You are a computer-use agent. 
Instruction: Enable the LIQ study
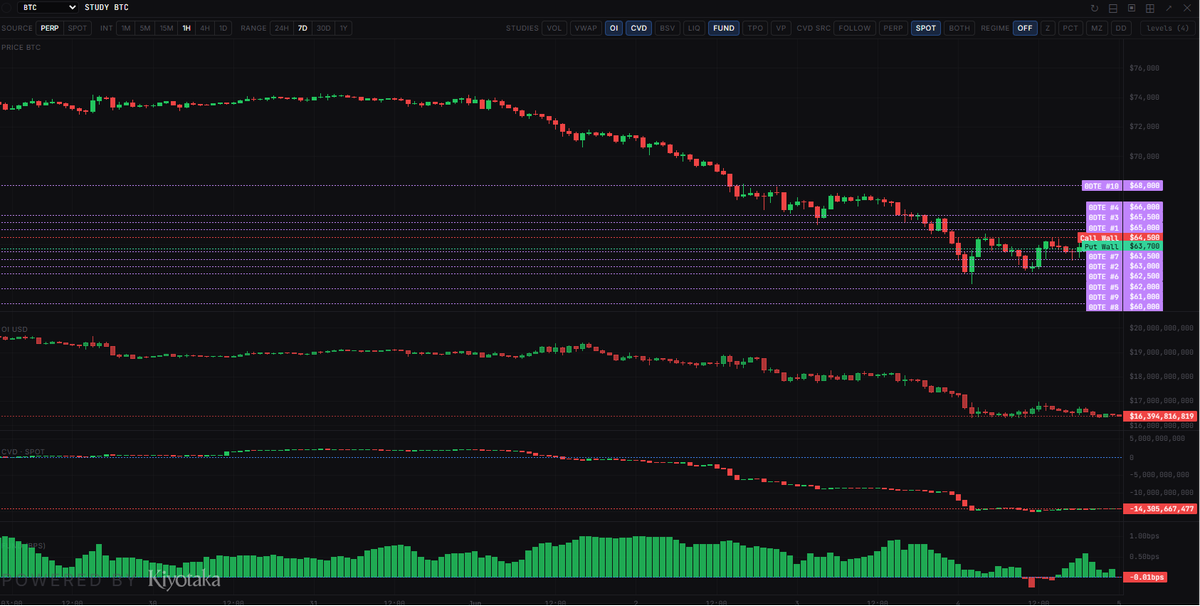[694, 28]
